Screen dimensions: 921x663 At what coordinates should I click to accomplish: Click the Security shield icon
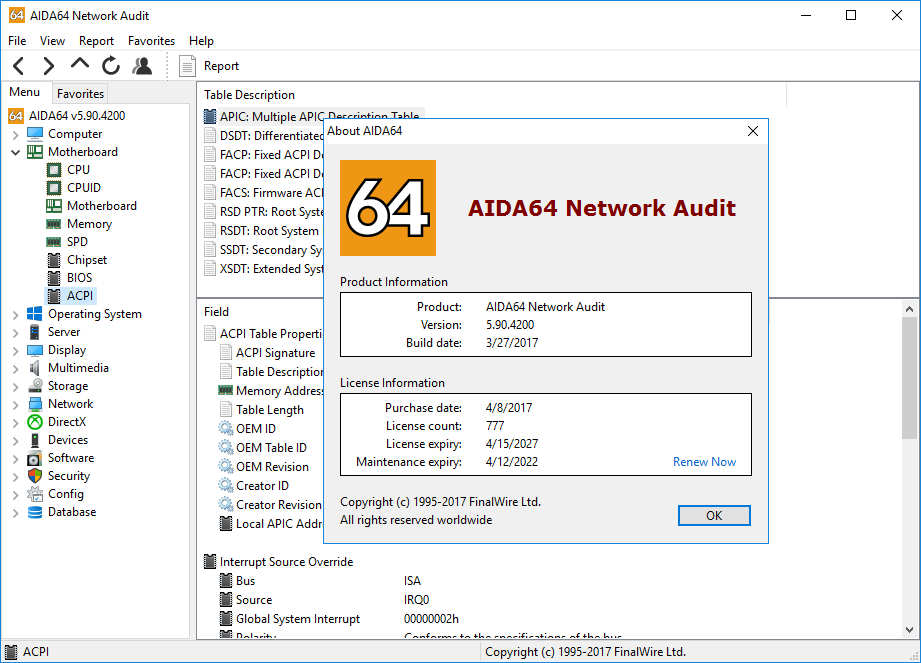pyautogui.click(x=35, y=476)
